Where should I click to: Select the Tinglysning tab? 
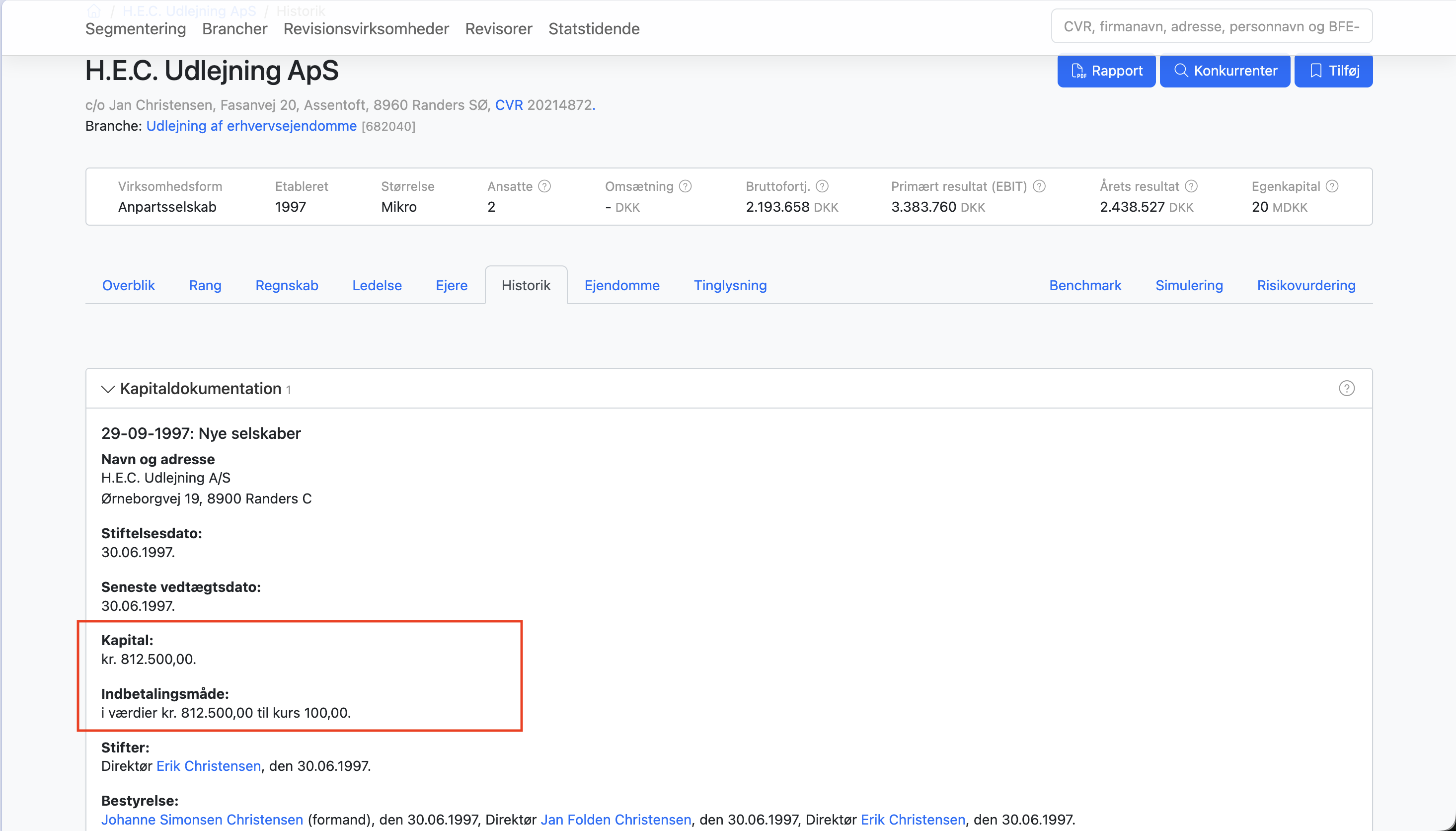click(730, 285)
